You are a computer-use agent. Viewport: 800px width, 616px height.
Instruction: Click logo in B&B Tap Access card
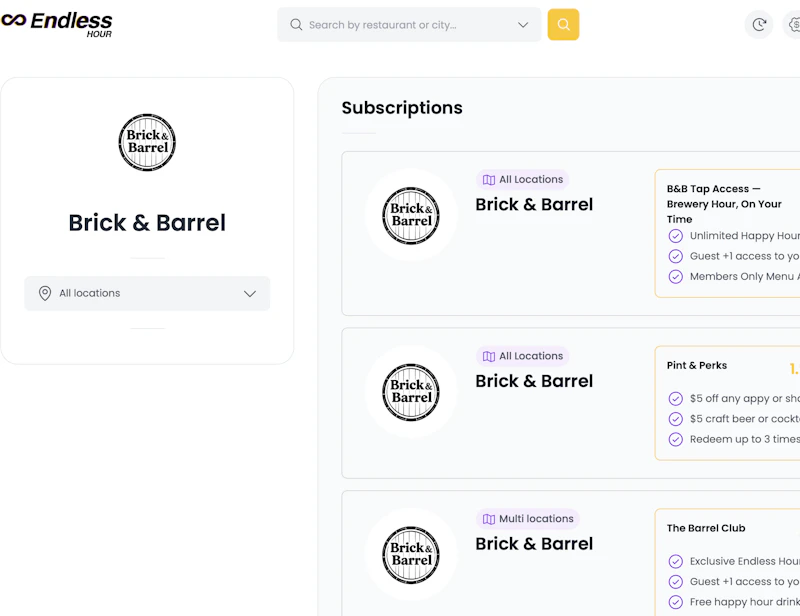coord(411,215)
